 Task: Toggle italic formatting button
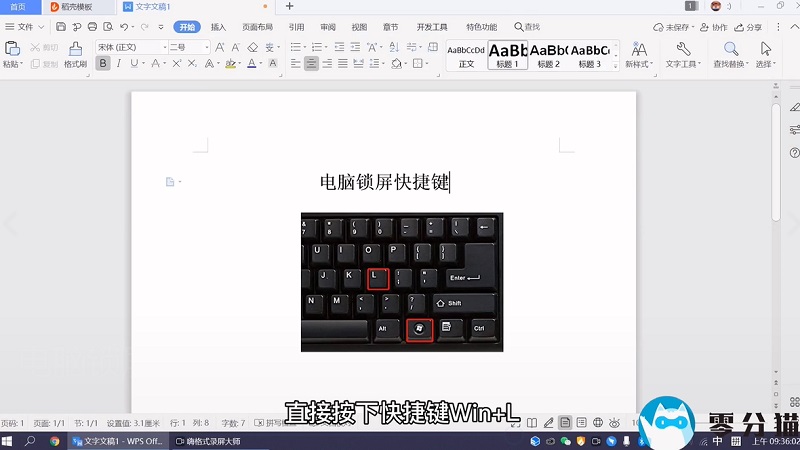click(x=119, y=64)
